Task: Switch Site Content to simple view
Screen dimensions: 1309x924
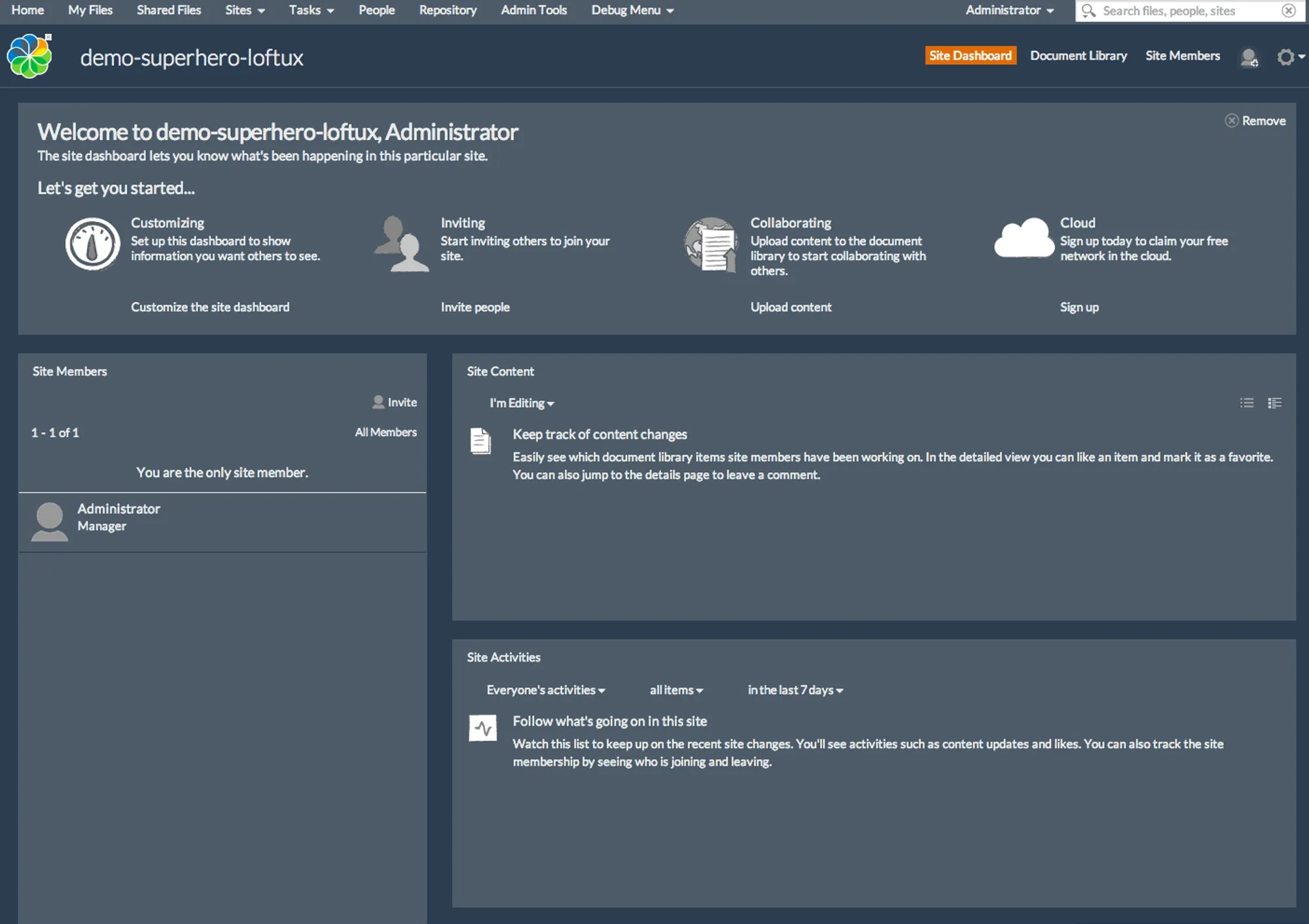Action: (1246, 403)
